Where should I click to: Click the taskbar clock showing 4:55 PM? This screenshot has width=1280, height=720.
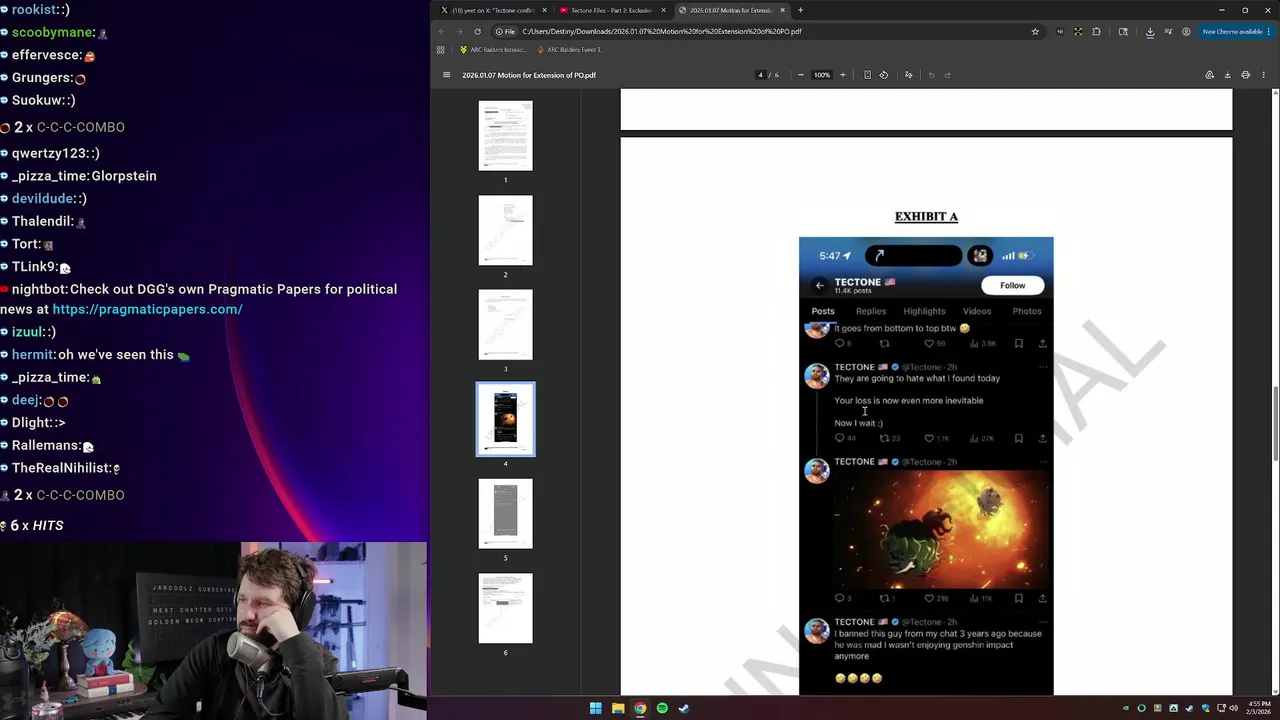pyautogui.click(x=1260, y=708)
